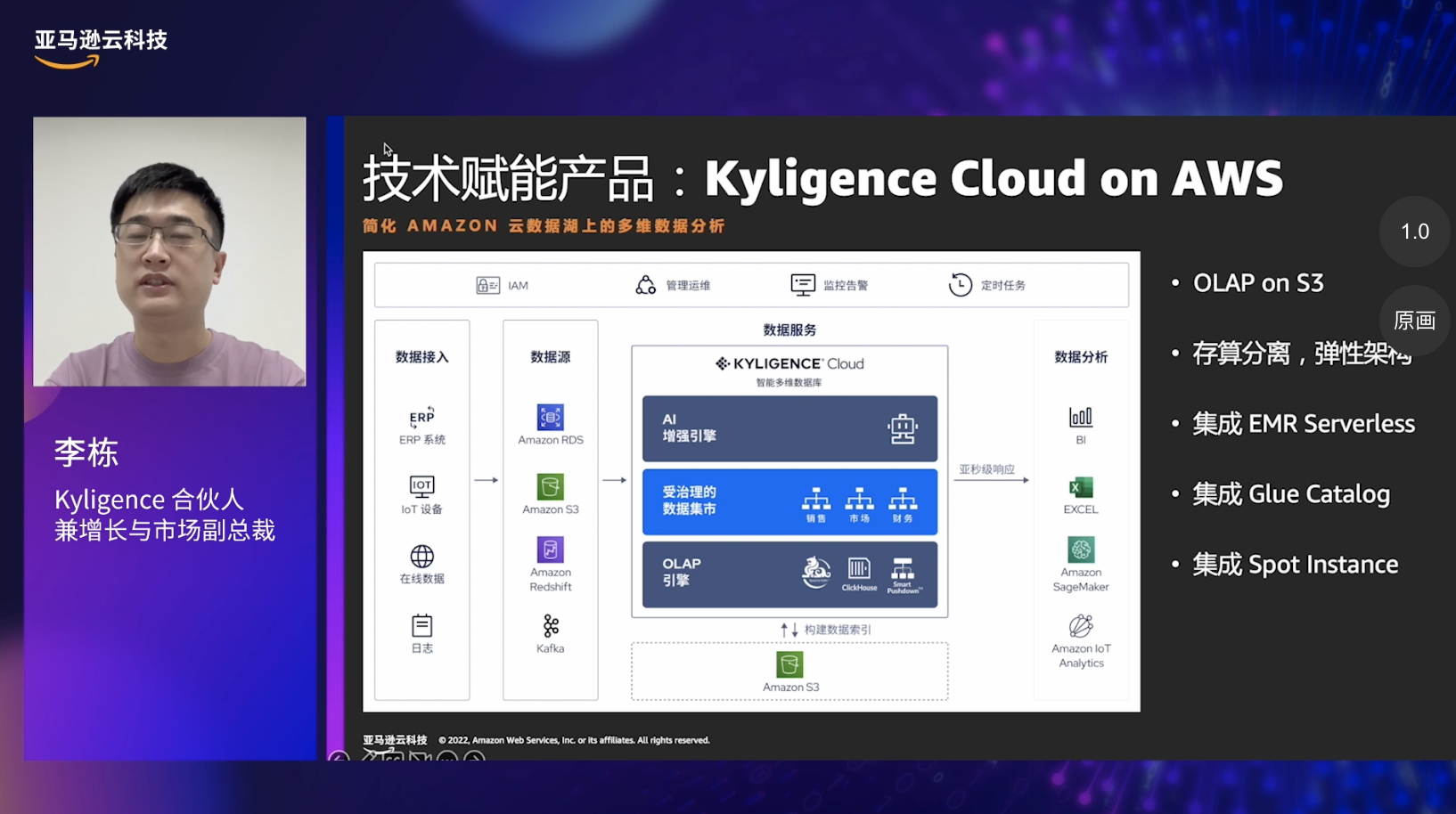Click the 亚马逊云科技 logo at top
This screenshot has height=814, width=1456.
(101, 49)
